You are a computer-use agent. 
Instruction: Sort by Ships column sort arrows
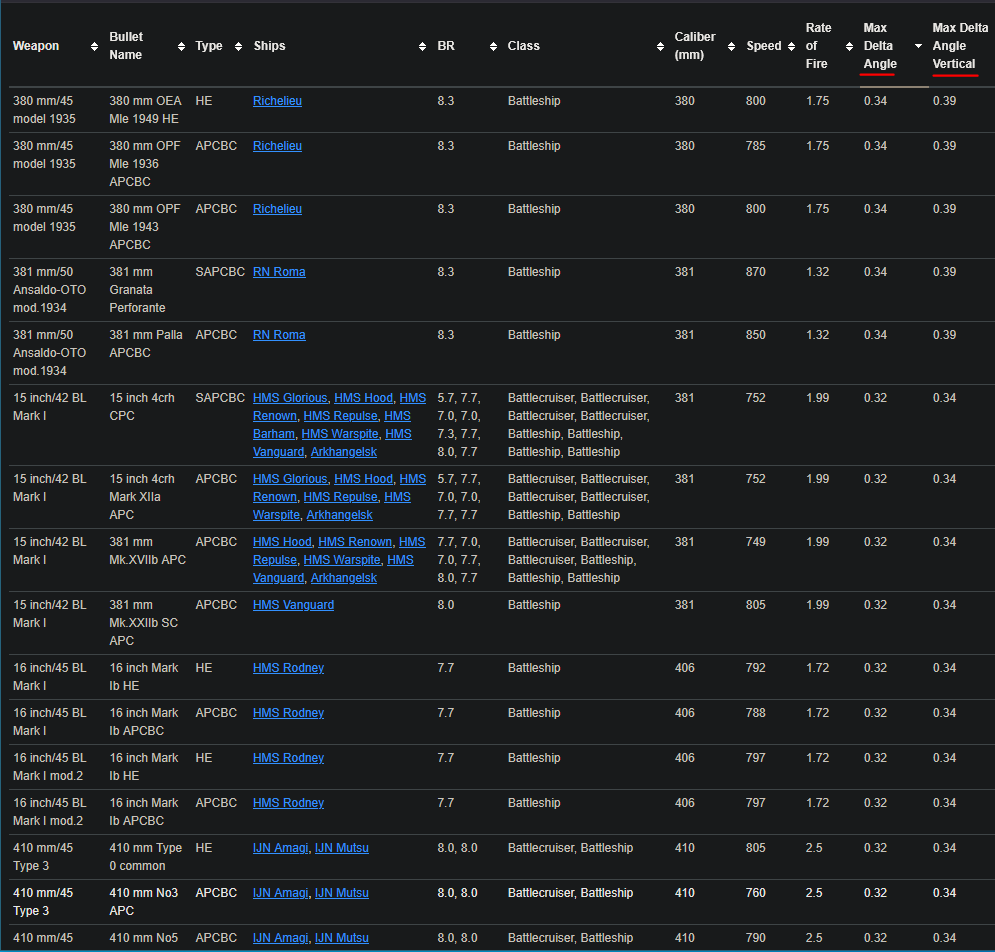[423, 46]
